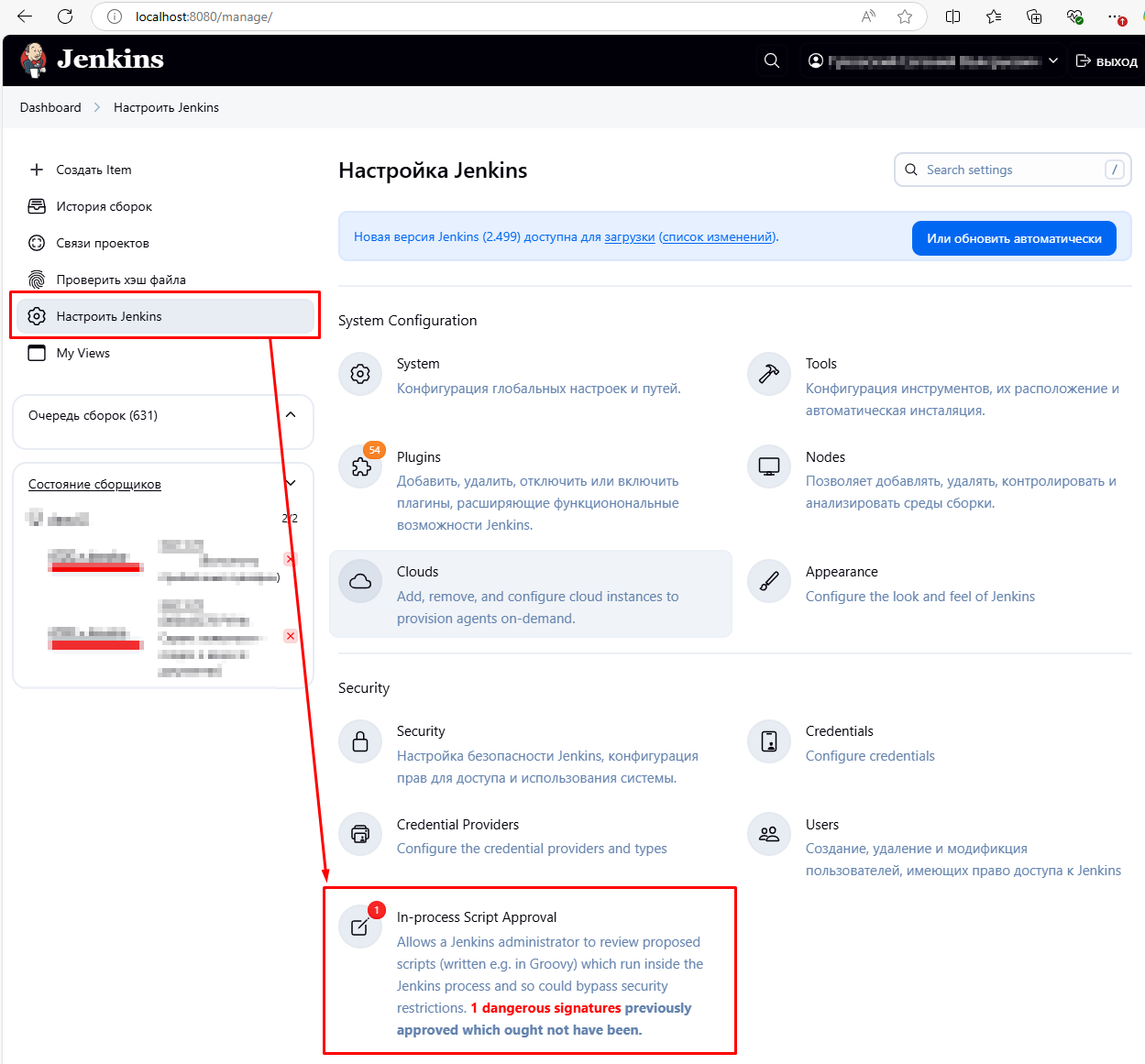Screen dimensions: 1145x1064
Task: Open the Security padlock icon
Action: pos(360,741)
